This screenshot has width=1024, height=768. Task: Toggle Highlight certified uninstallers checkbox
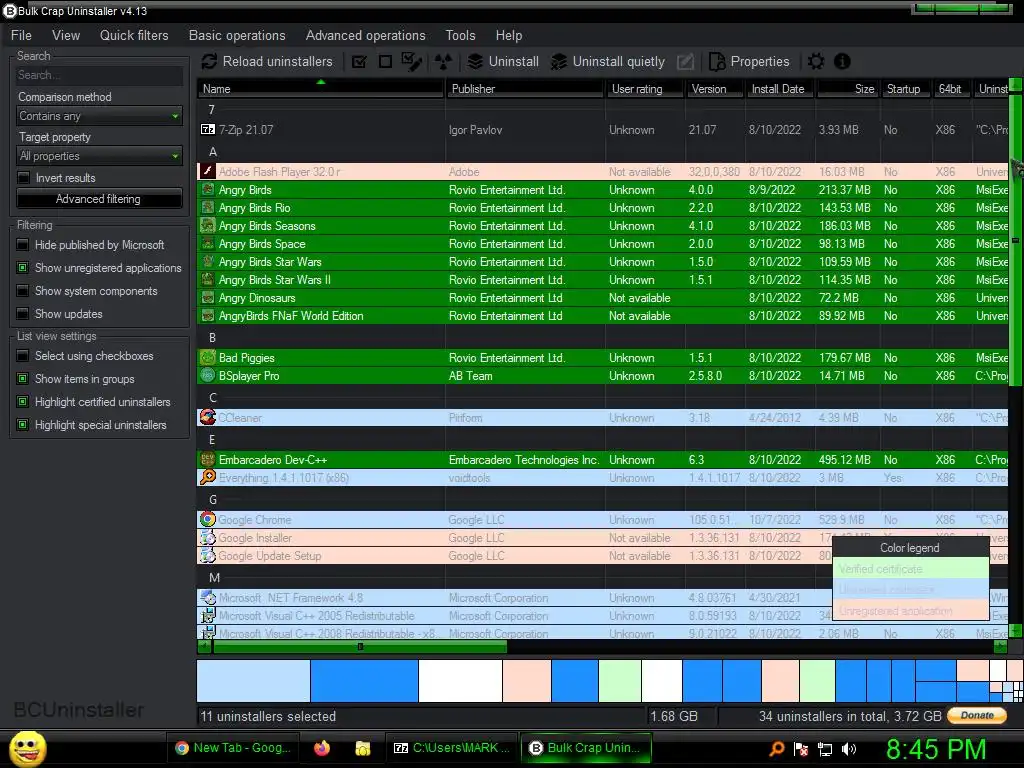pos(23,402)
